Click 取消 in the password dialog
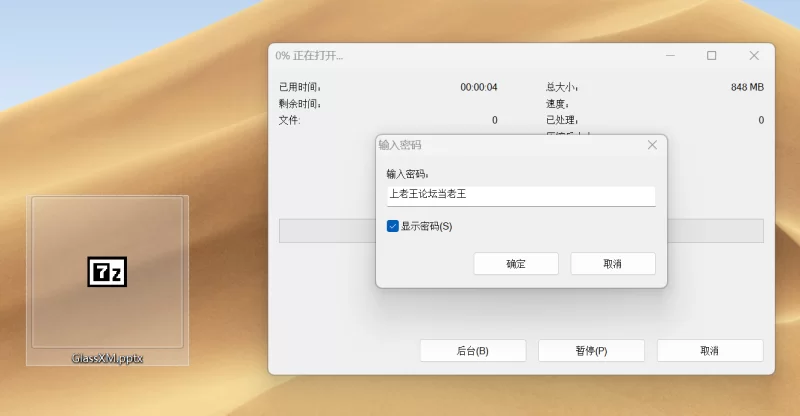This screenshot has width=800, height=416. (x=613, y=264)
